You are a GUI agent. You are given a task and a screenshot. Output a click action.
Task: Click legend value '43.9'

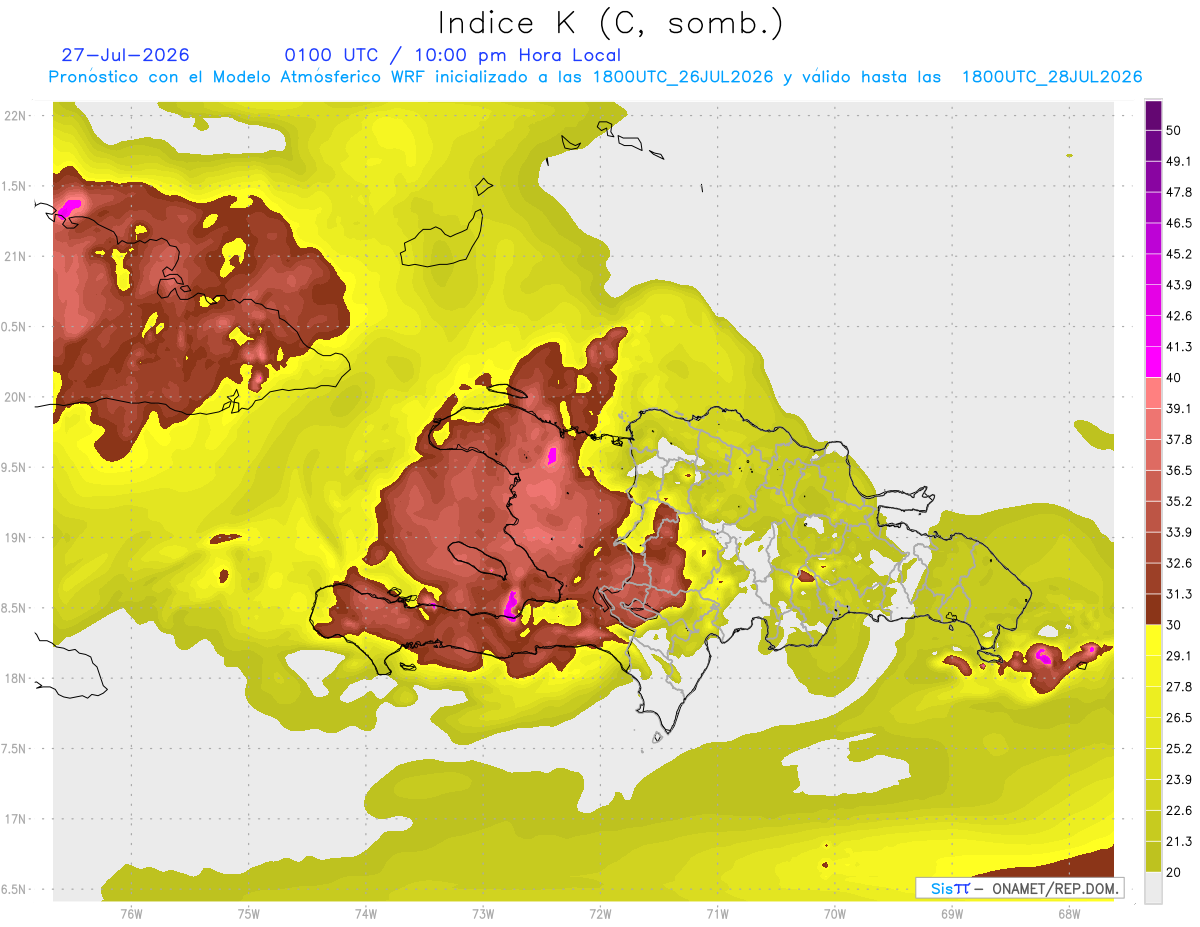click(1179, 285)
